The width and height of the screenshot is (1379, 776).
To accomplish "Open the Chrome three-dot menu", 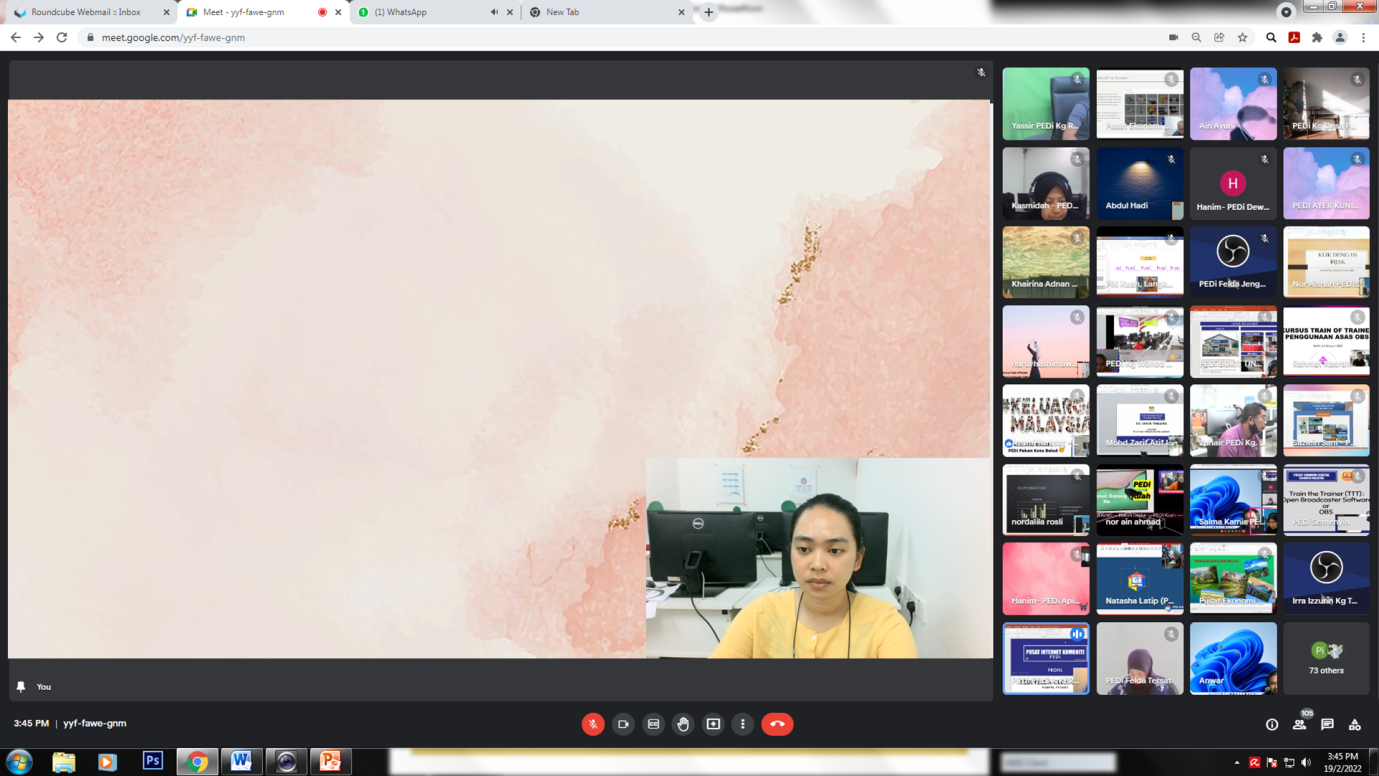I will (x=1363, y=38).
